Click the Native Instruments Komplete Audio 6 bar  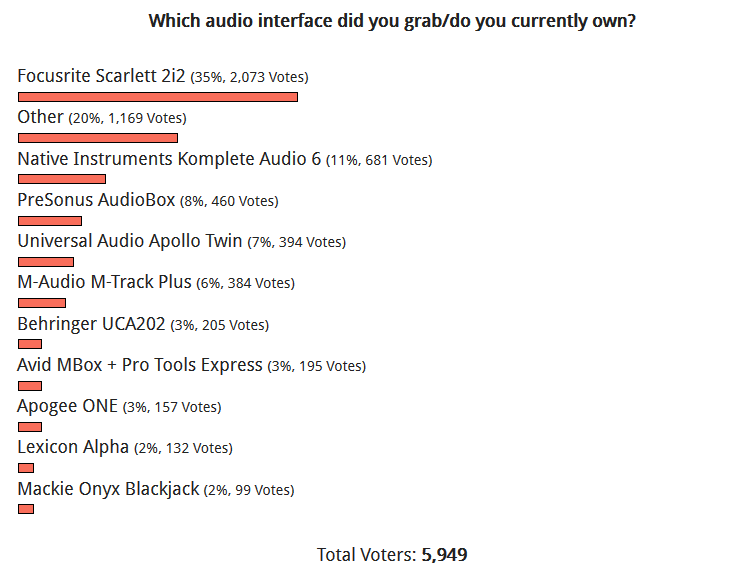pyautogui.click(x=62, y=179)
